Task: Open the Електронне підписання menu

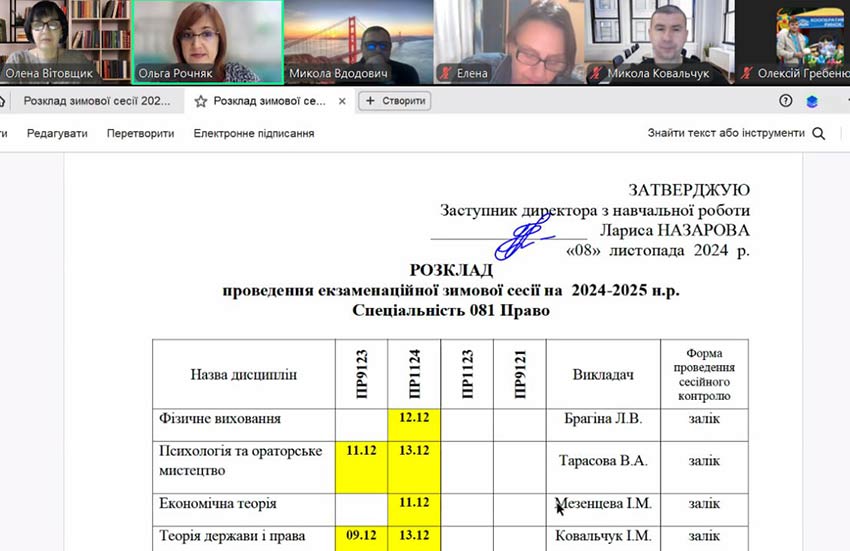Action: [x=254, y=133]
